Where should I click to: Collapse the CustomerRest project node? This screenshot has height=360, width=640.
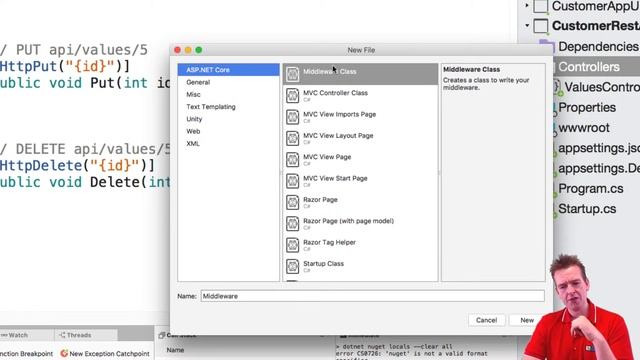[x=527, y=25]
